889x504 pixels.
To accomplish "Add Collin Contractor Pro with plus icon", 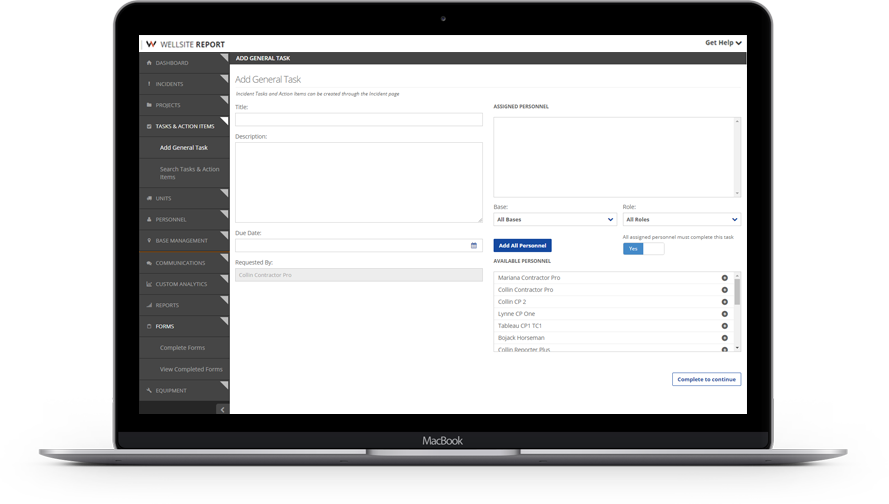I will 725,290.
